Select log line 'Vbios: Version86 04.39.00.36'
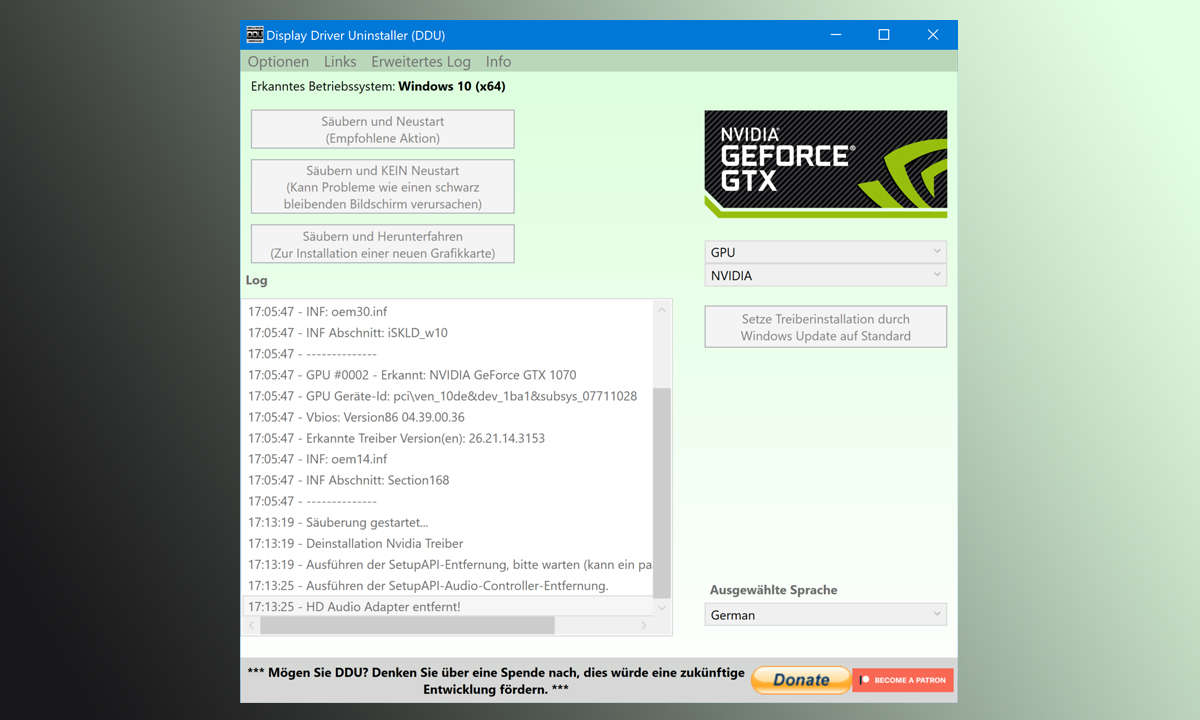 point(447,417)
